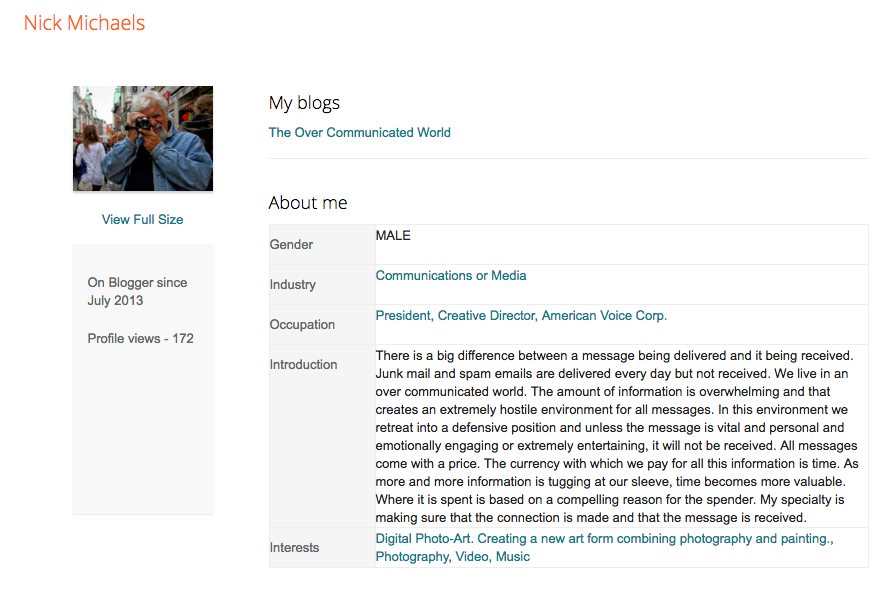
Task: Click the American Voice Corp. link
Action: pyautogui.click(x=604, y=315)
